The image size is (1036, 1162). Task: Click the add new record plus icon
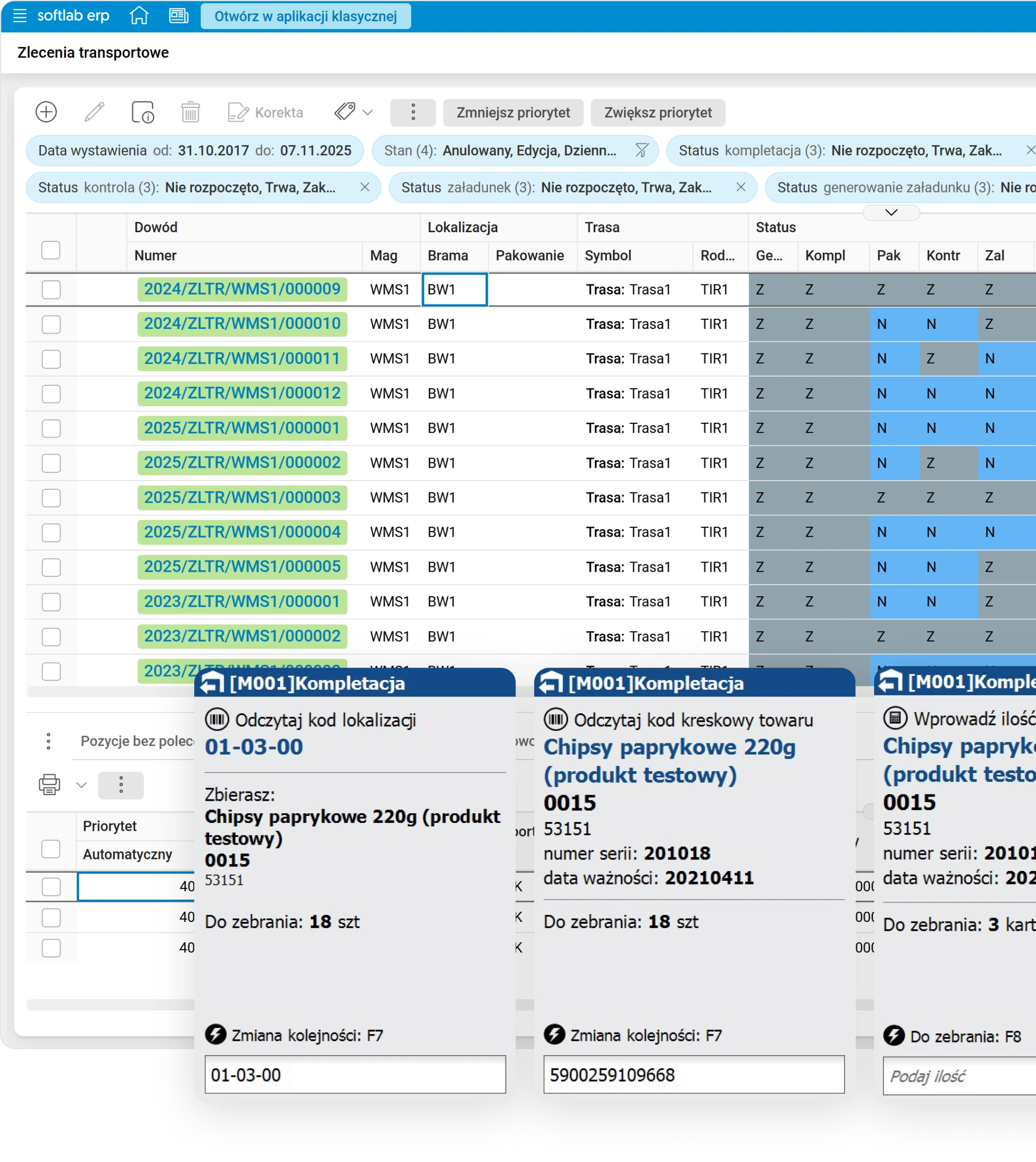46,112
